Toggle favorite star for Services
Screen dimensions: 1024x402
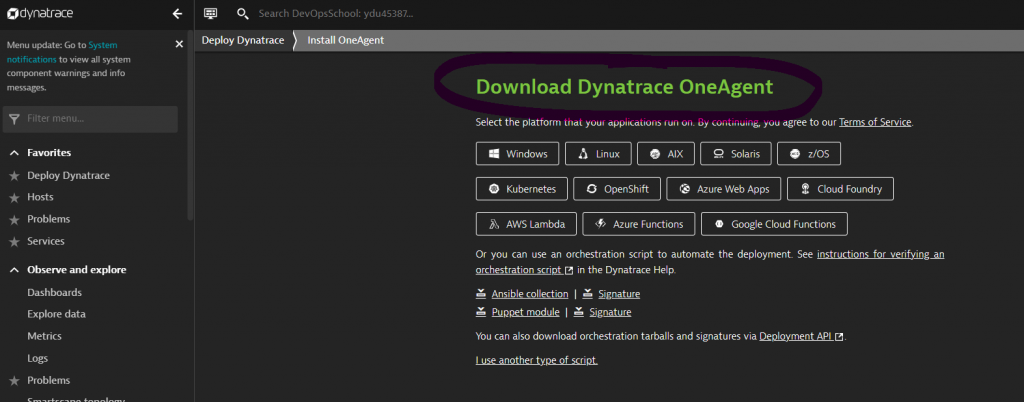[x=14, y=241]
